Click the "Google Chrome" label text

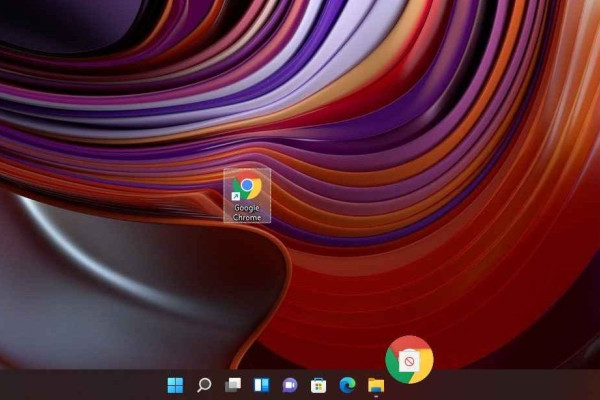(246, 212)
